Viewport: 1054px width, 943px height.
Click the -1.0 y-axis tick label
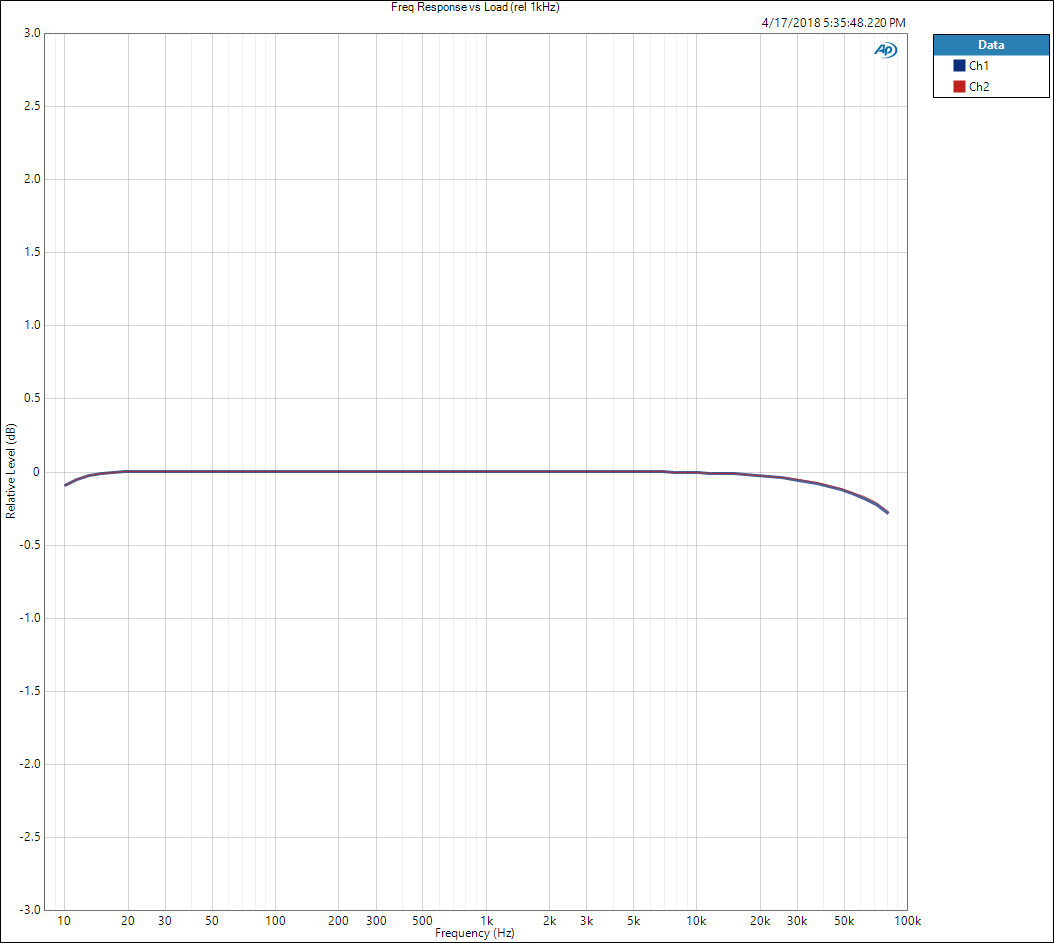click(30, 618)
